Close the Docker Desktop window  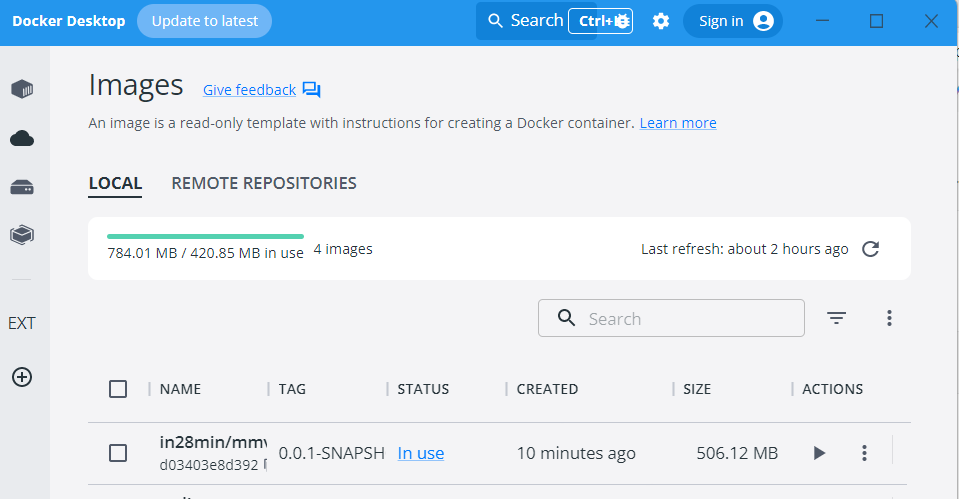tap(931, 21)
